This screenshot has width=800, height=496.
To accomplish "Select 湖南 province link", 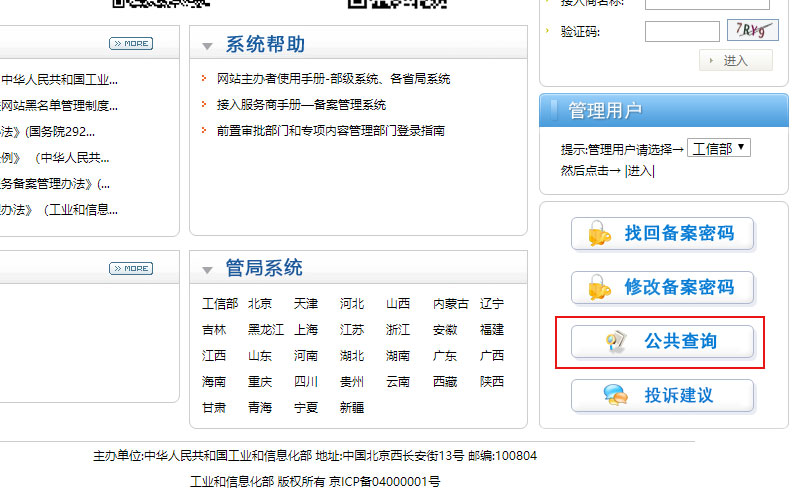I will pyautogui.click(x=398, y=356).
